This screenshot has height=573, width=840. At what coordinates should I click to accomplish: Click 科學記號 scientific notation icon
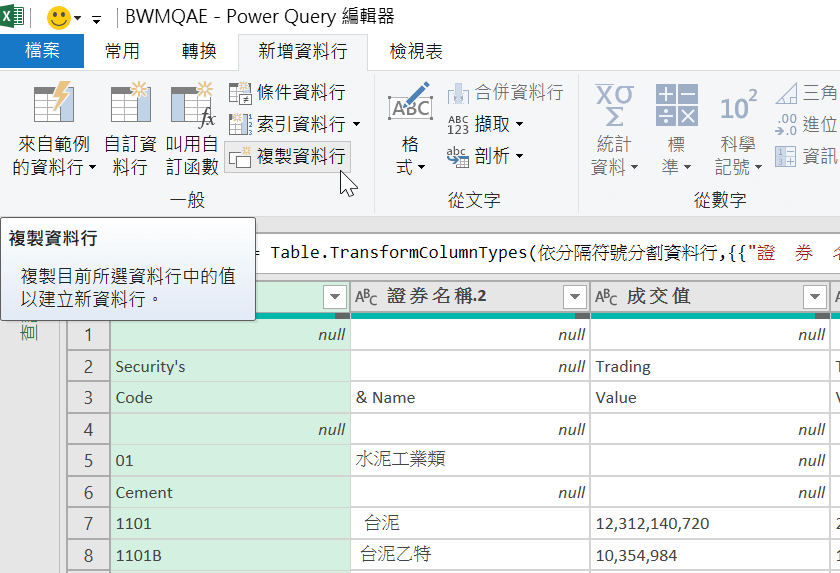click(738, 104)
